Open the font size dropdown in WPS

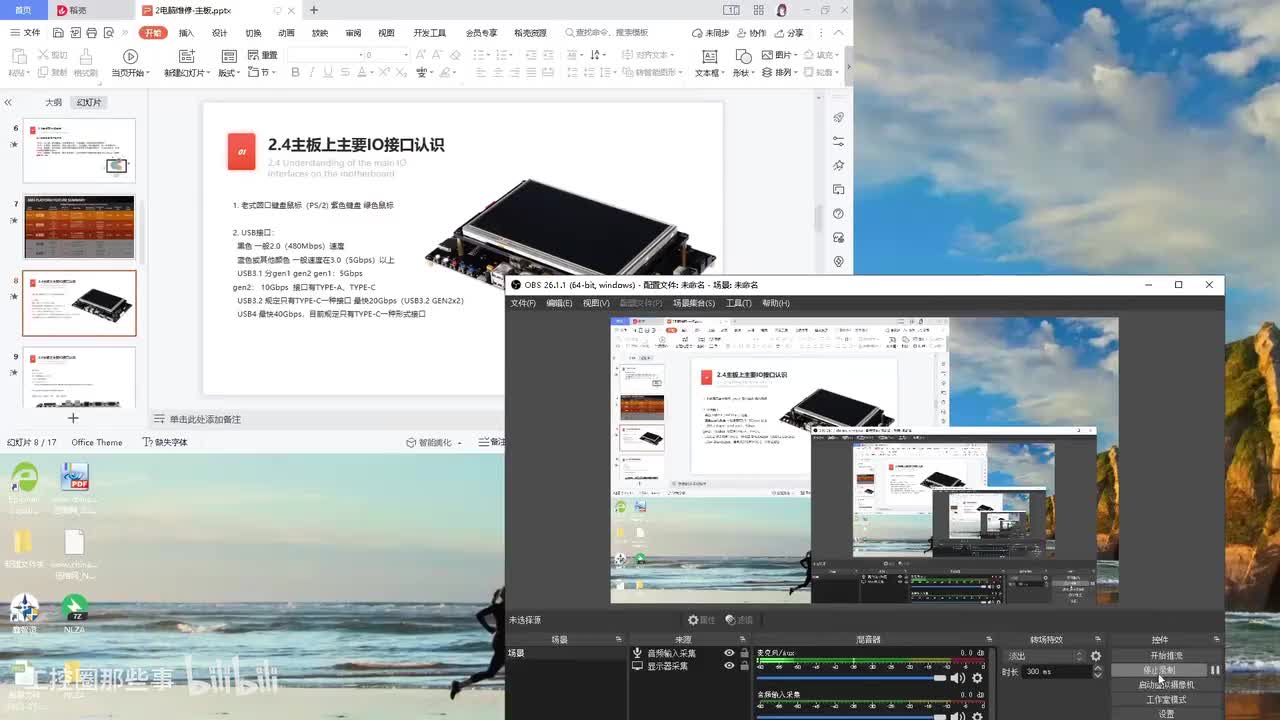tap(405, 55)
